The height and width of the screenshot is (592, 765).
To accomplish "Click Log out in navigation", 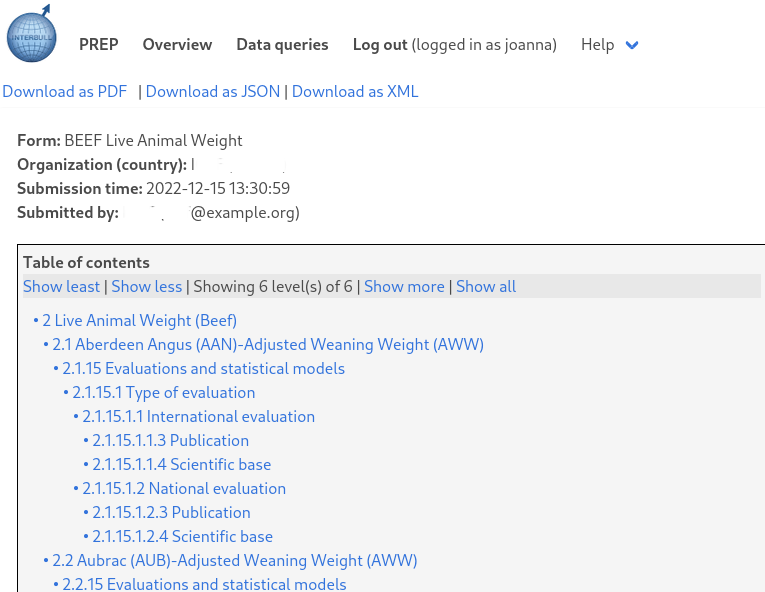I will [380, 44].
